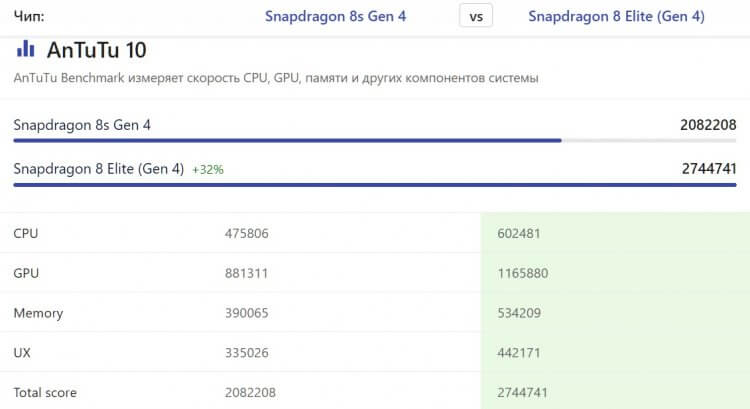Click the score 2082208 above the bar
Screen dimensions: 750x409
tap(708, 125)
